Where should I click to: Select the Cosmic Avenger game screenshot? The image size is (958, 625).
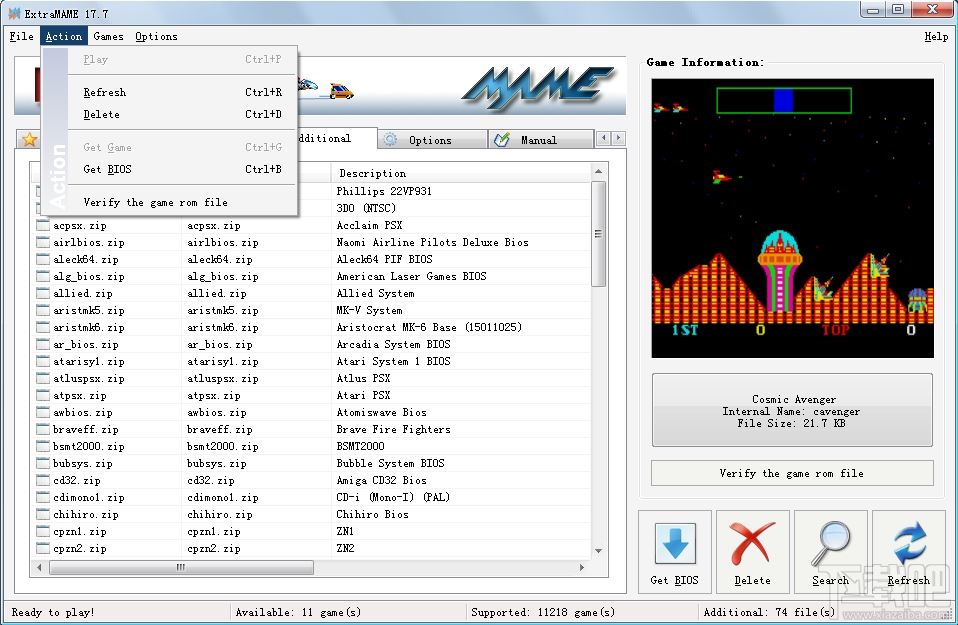tap(792, 218)
